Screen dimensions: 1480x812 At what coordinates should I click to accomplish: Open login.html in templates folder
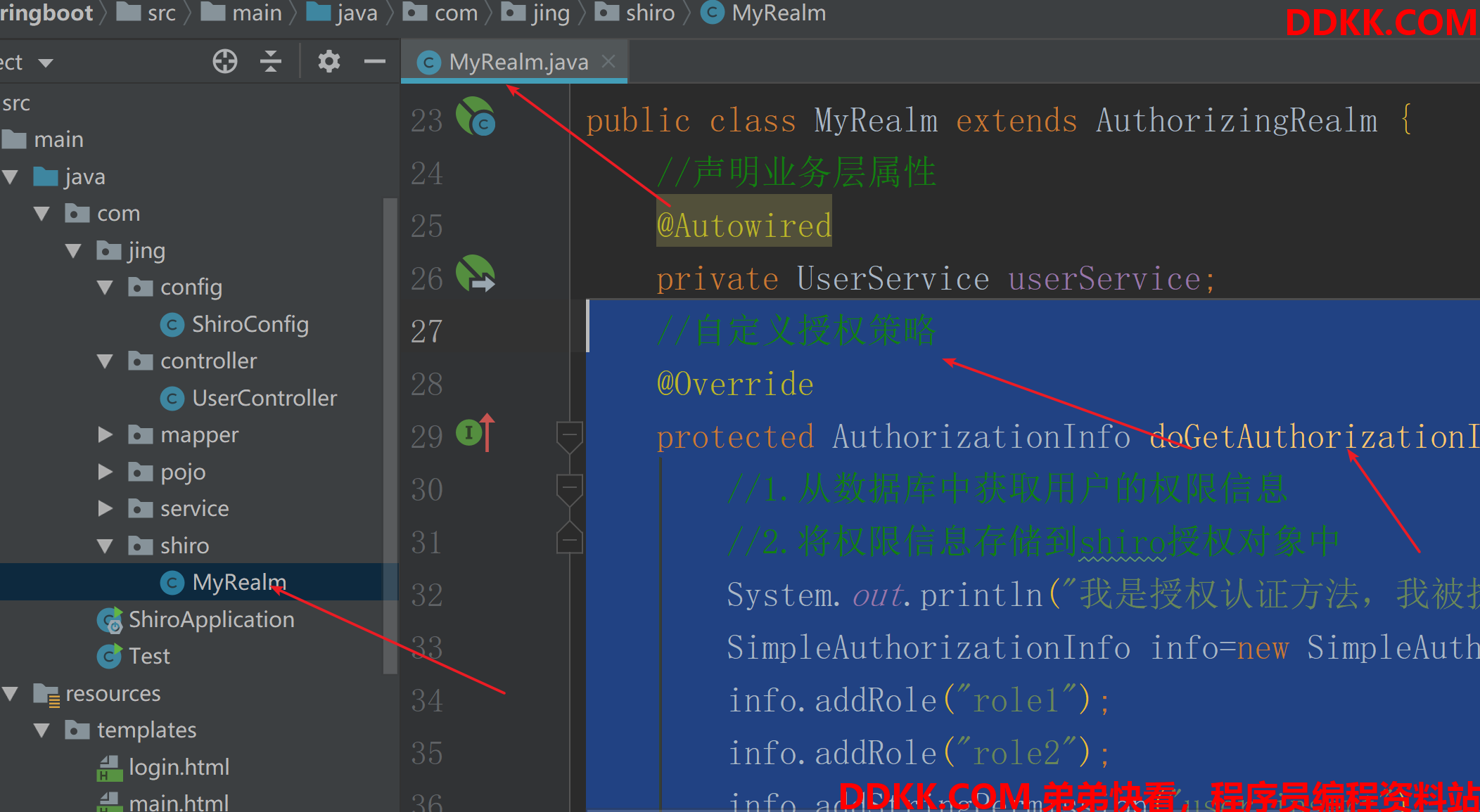click(x=179, y=767)
